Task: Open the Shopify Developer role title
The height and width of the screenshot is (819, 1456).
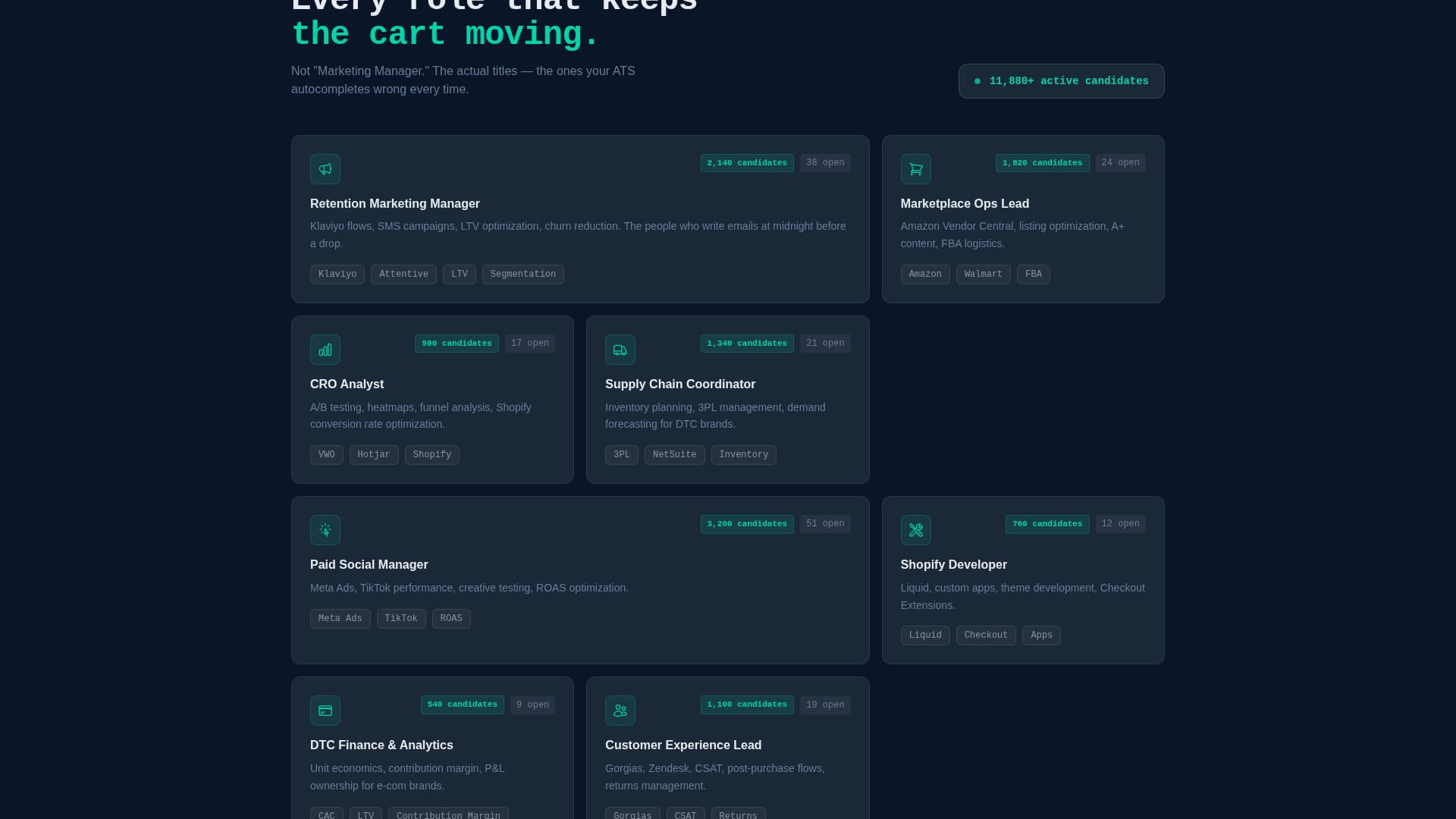Action: pos(953,565)
